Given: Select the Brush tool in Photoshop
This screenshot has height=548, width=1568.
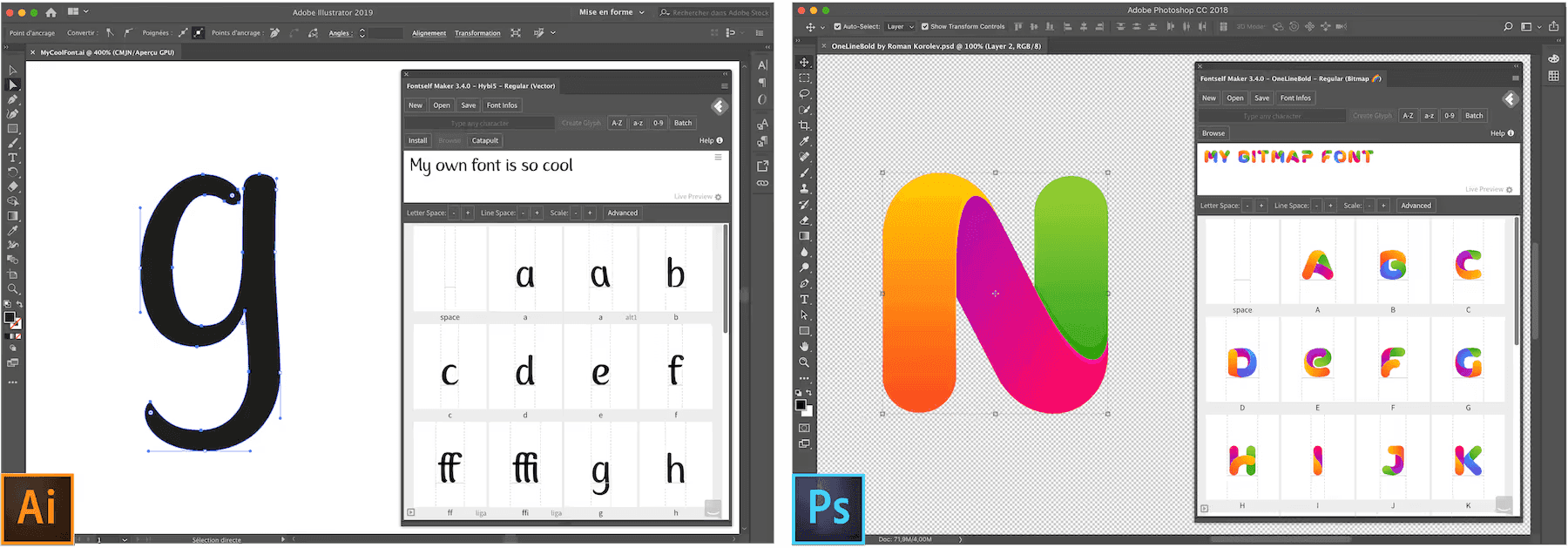Looking at the screenshot, I should (x=805, y=173).
